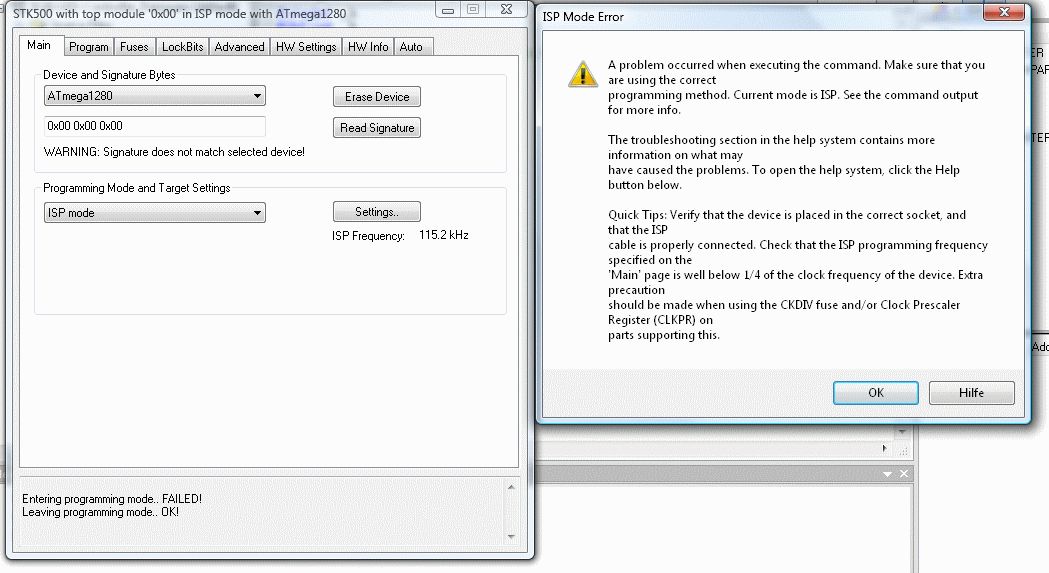Confirm the ISP Mode Error with OK
This screenshot has width=1049, height=573.
tap(875, 393)
